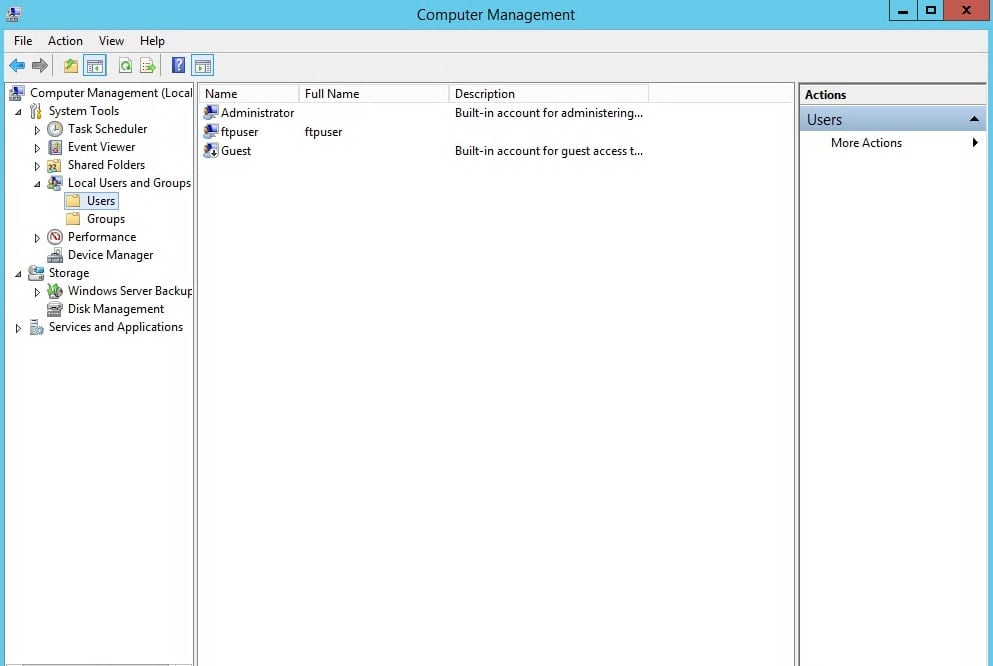Viewport: 993px width, 666px height.
Task: Click the ftpuser account icon
Action: pos(210,132)
